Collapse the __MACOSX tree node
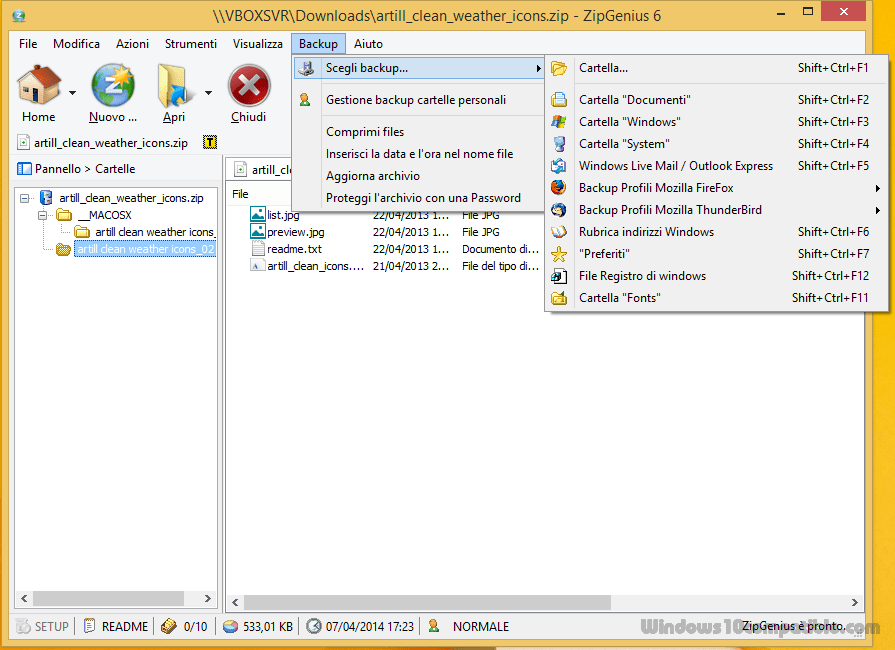Image resolution: width=895 pixels, height=650 pixels. [x=45, y=215]
